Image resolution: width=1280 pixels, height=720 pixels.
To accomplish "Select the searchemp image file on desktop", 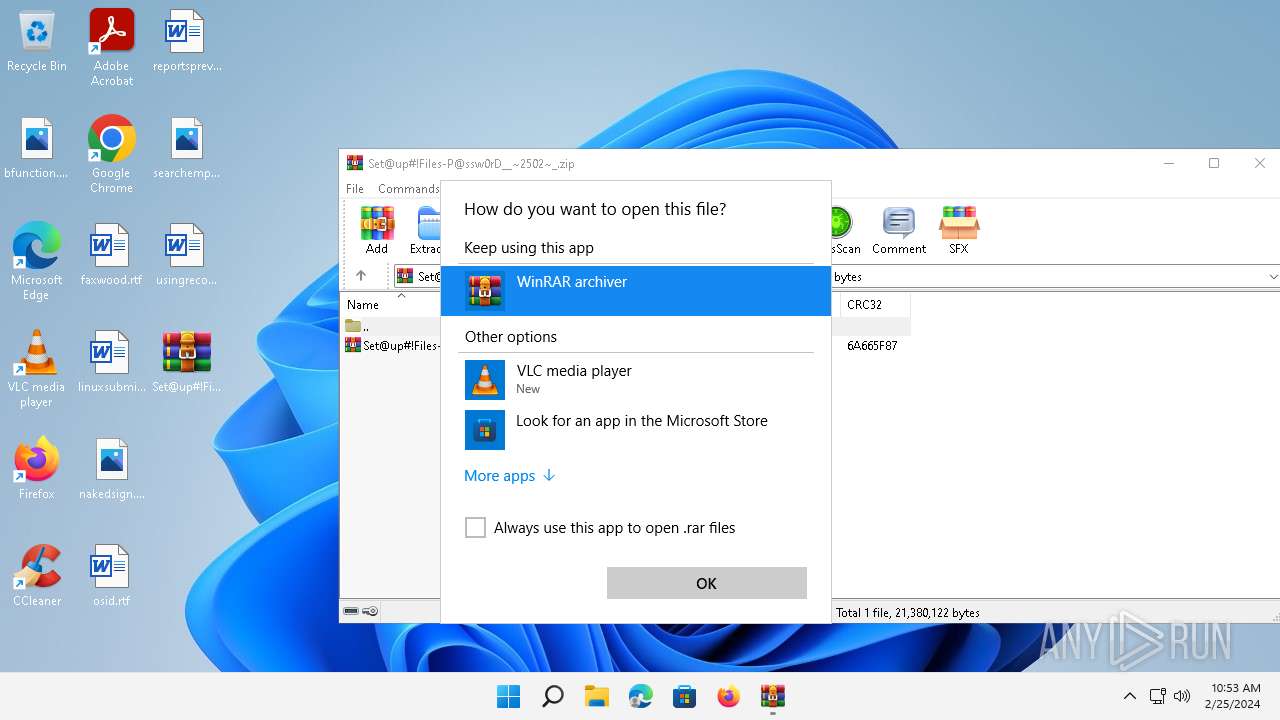I will (187, 150).
